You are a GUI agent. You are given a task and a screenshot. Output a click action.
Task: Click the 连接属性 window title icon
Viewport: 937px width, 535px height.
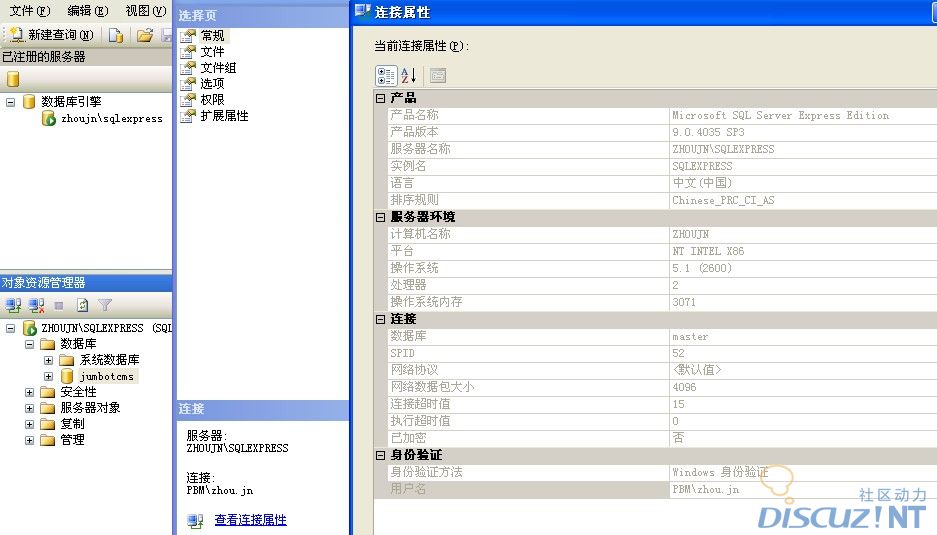tap(363, 11)
